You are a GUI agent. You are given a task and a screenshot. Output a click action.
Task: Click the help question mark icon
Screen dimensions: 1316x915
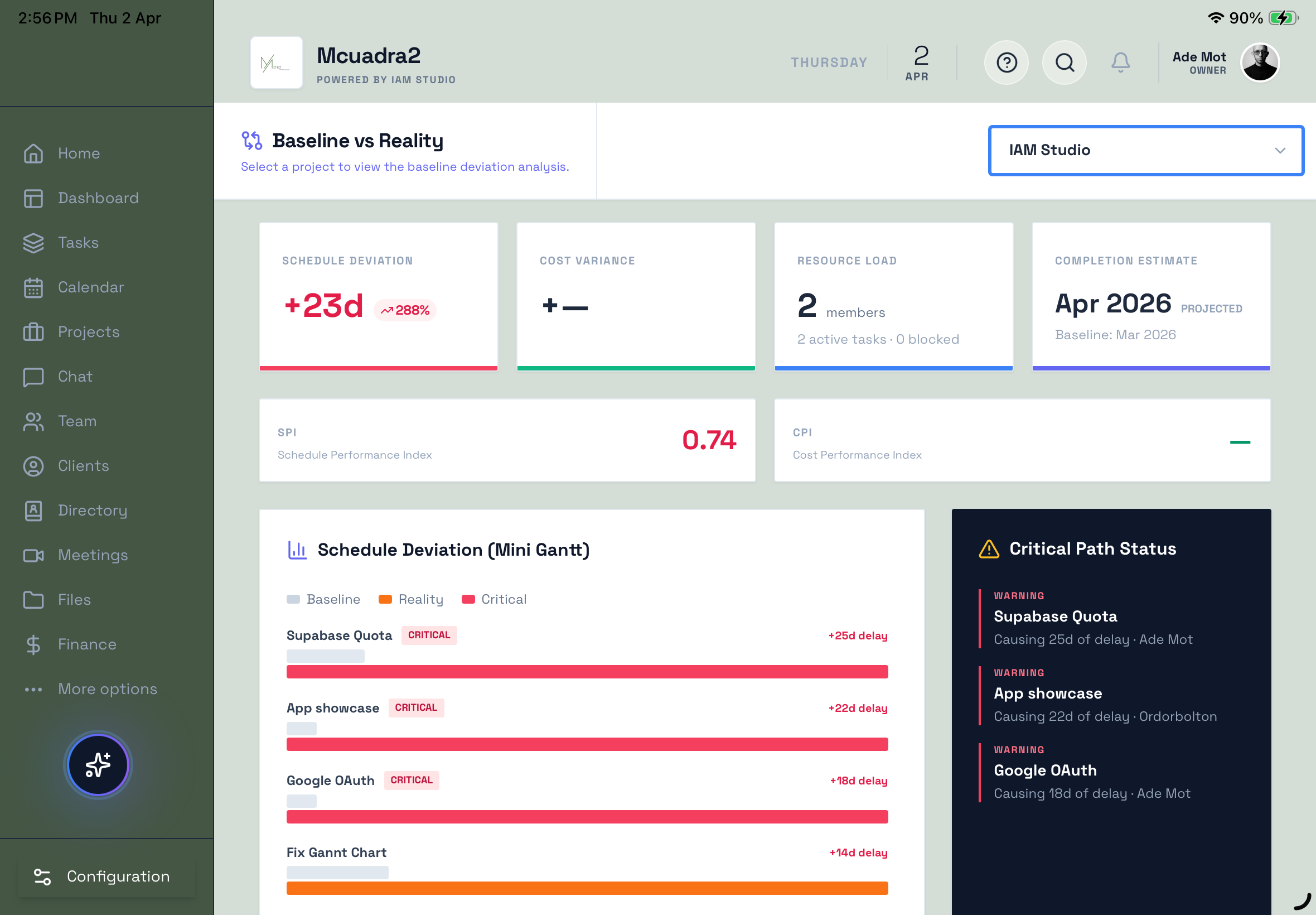tap(1006, 62)
